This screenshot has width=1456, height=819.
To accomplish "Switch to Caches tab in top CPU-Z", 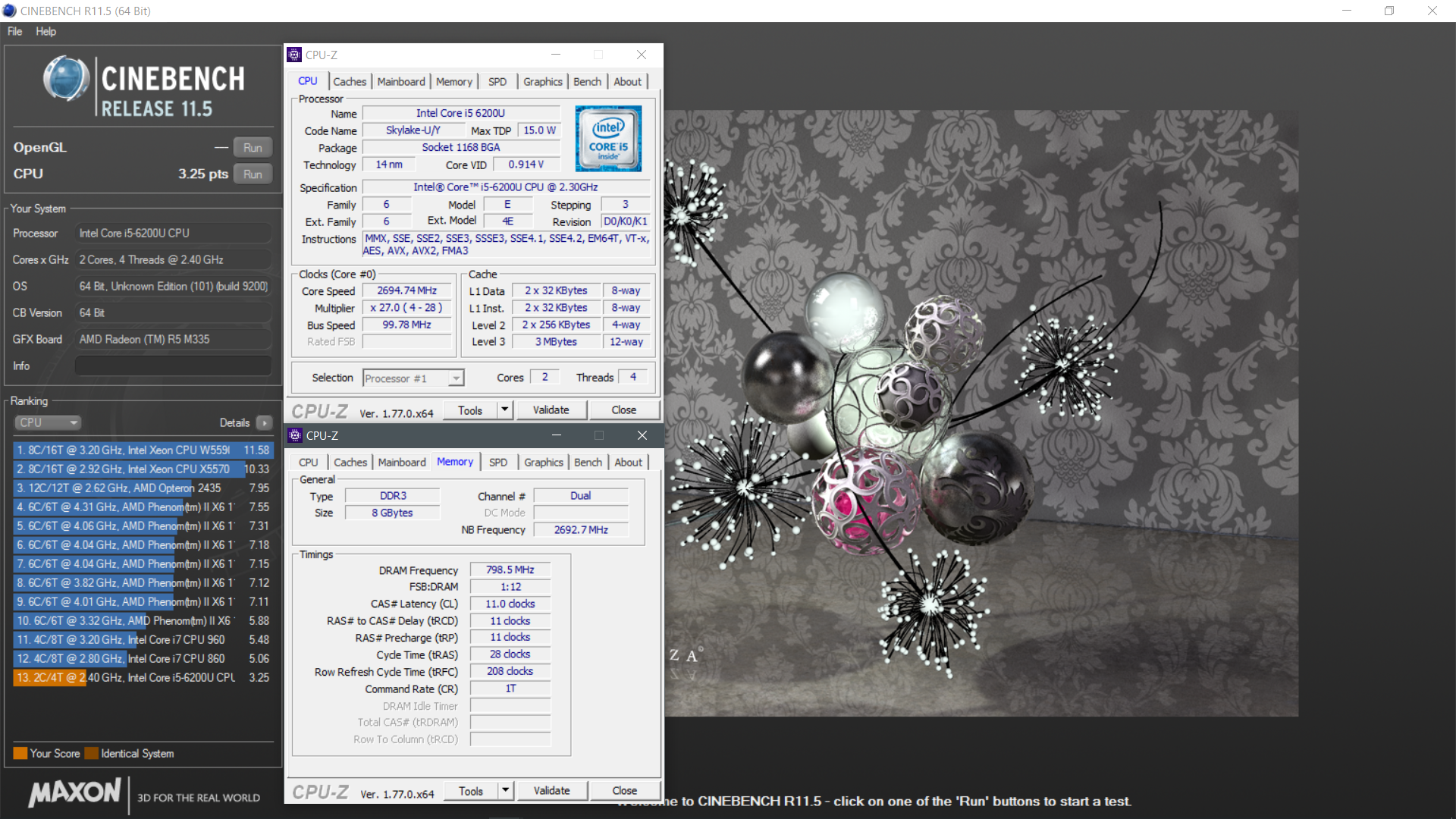I will click(350, 81).
